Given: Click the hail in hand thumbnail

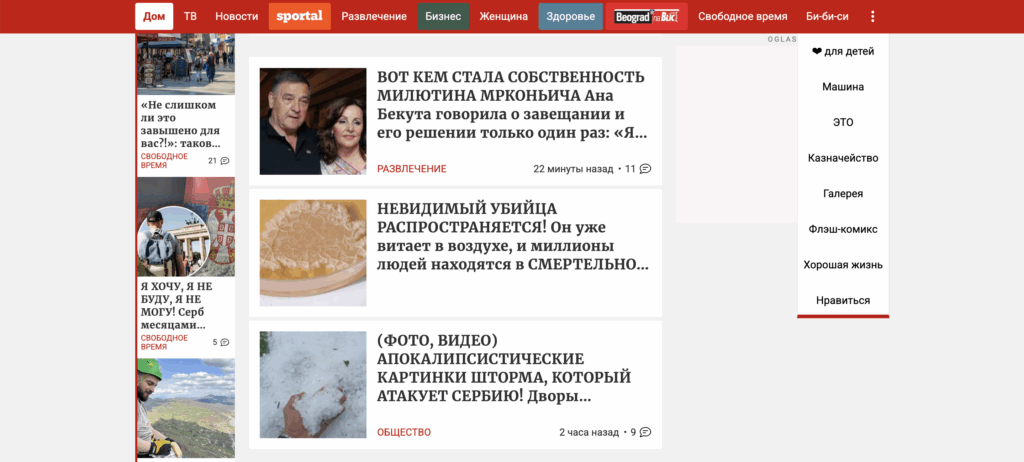Looking at the screenshot, I should pos(313,384).
